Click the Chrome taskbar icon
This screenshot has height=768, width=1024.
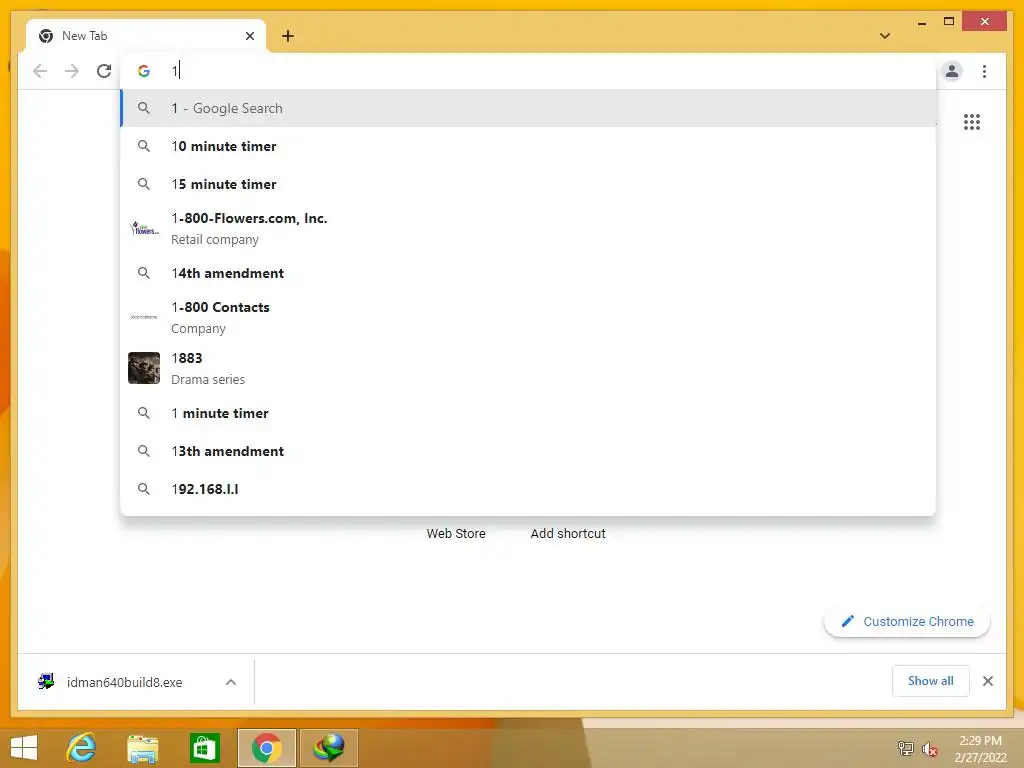point(266,748)
